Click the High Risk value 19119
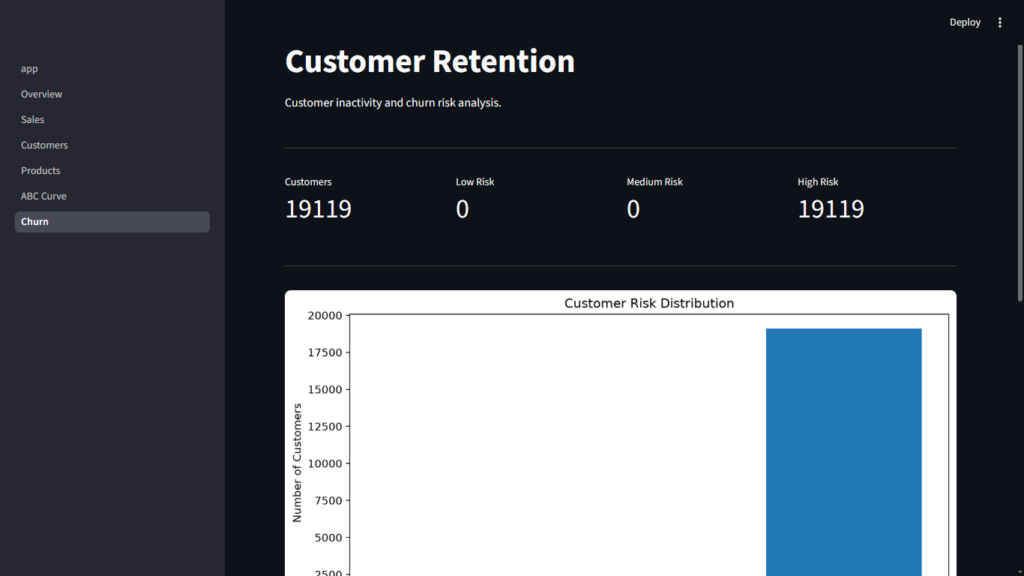The height and width of the screenshot is (576, 1024). click(x=831, y=209)
